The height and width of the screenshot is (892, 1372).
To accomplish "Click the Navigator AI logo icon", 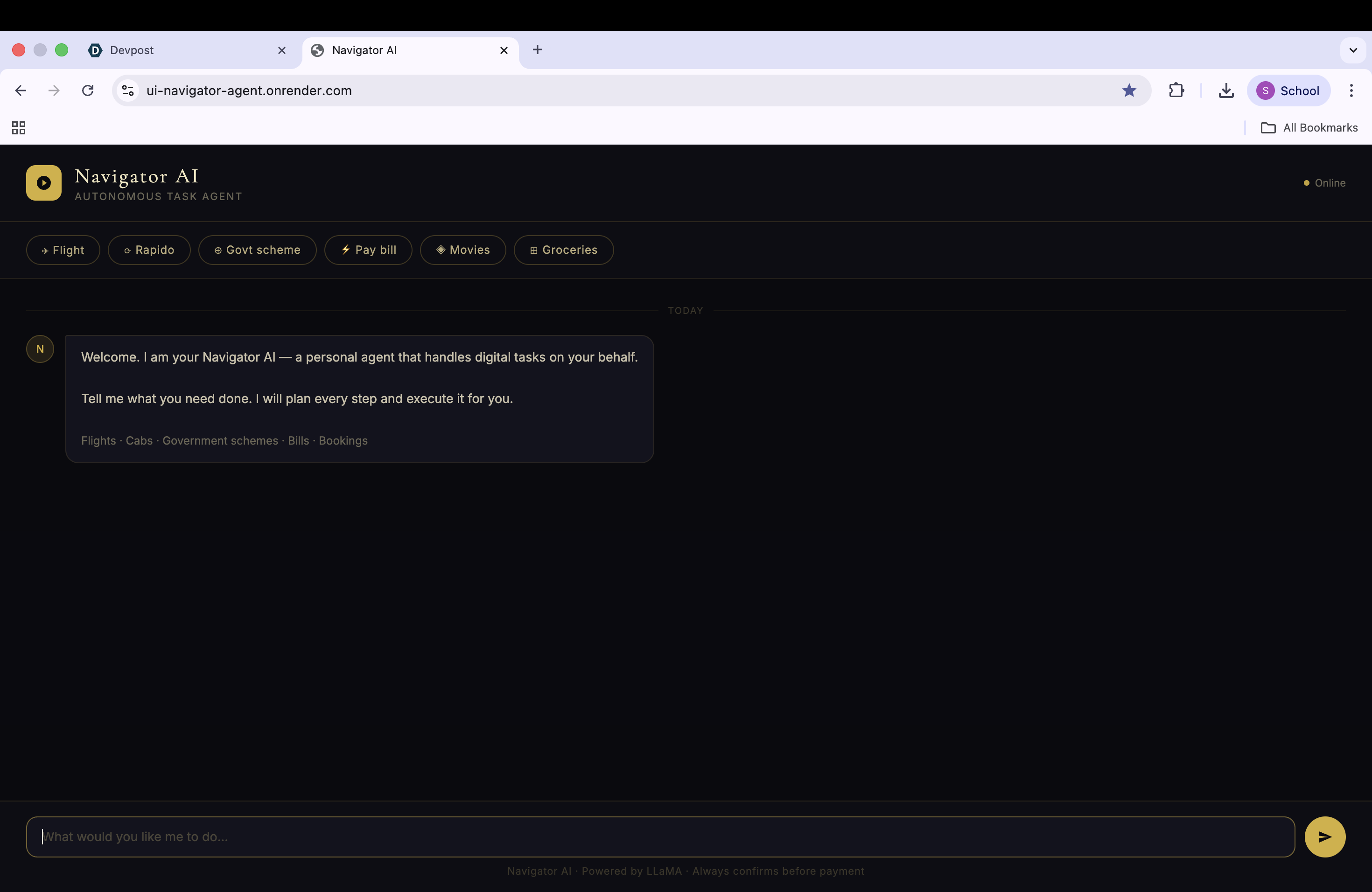I will 44,183.
